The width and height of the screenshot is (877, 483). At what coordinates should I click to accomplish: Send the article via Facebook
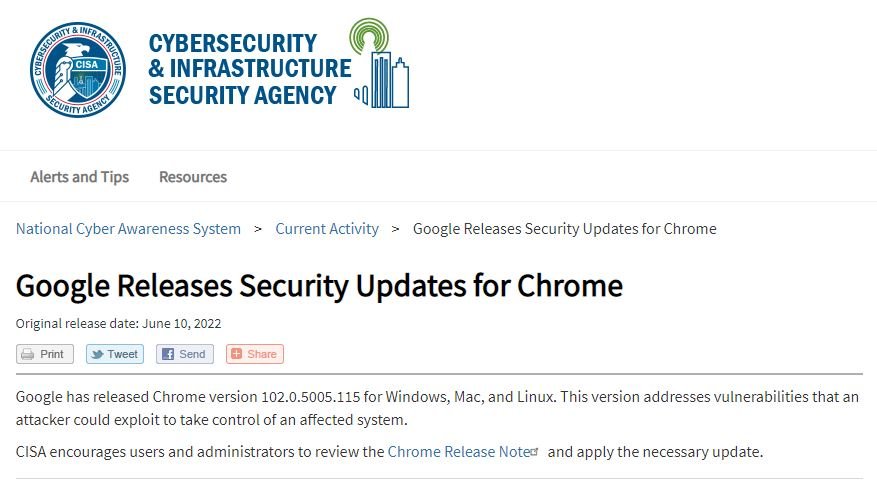tap(185, 354)
